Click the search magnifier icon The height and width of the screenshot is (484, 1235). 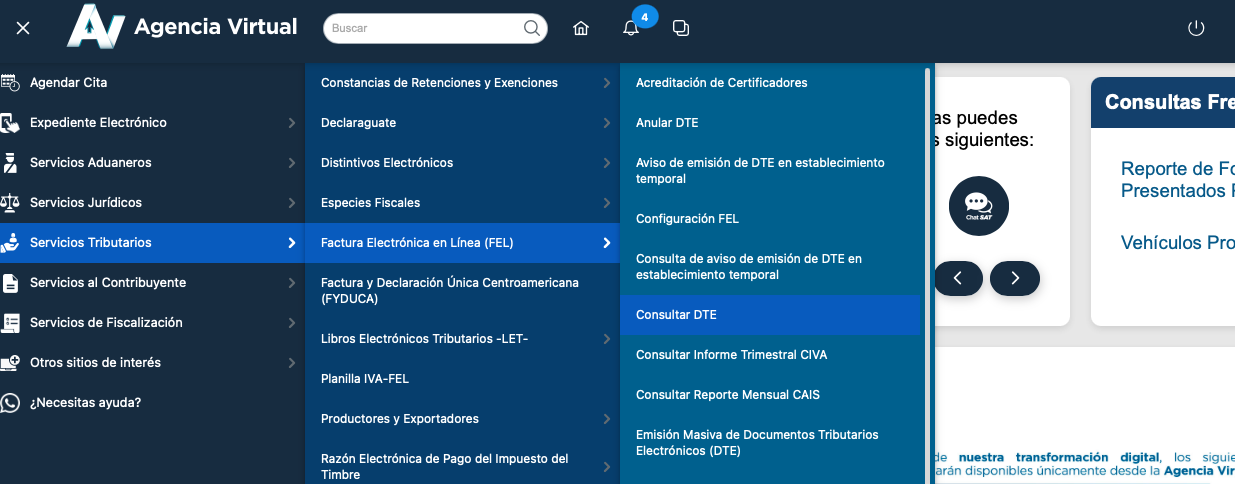pyautogui.click(x=532, y=28)
